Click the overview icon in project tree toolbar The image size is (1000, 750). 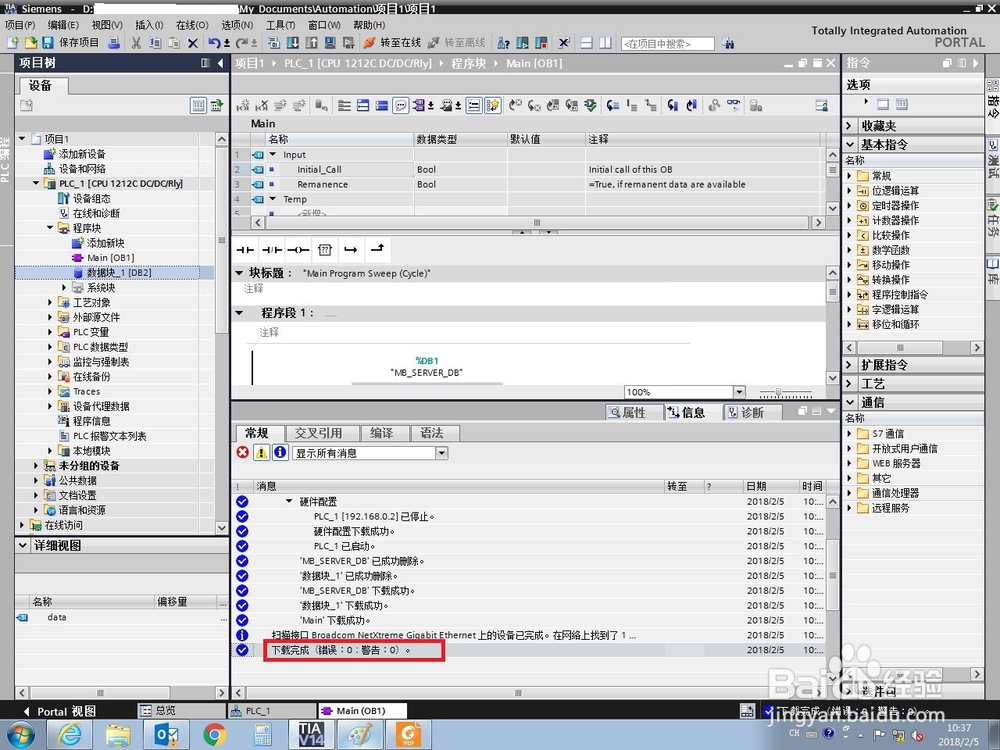point(198,105)
